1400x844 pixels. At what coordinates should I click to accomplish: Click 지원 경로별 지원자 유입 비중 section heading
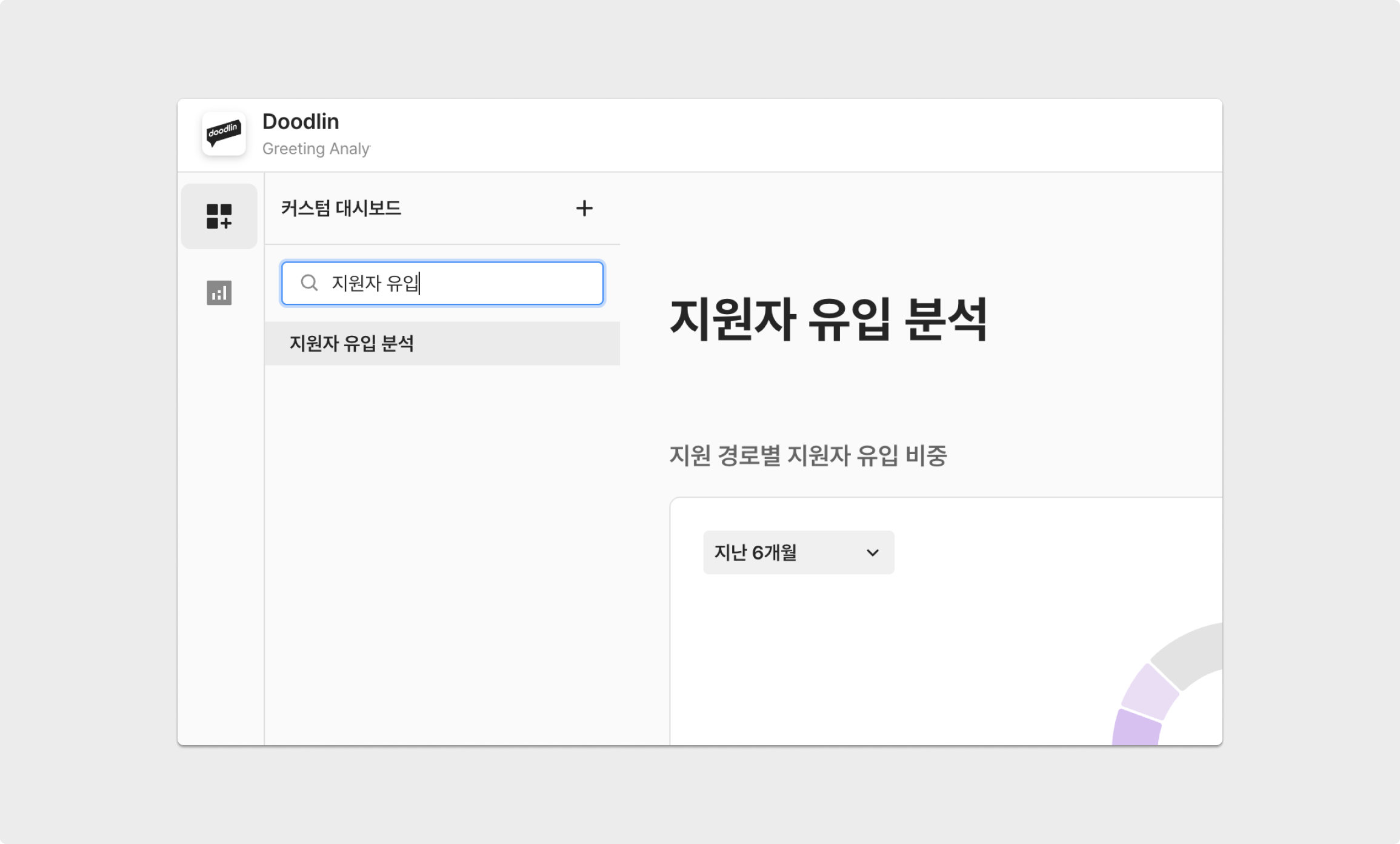[x=807, y=456]
